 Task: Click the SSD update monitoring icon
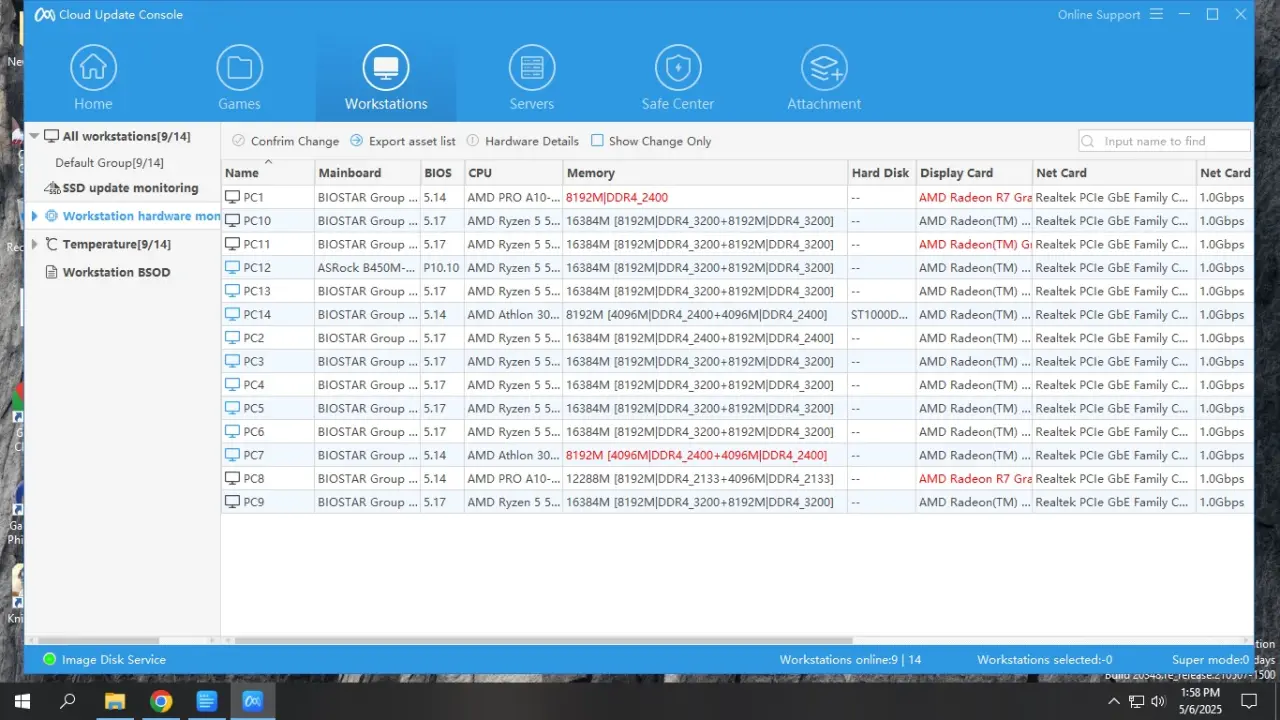pyautogui.click(x=53, y=188)
